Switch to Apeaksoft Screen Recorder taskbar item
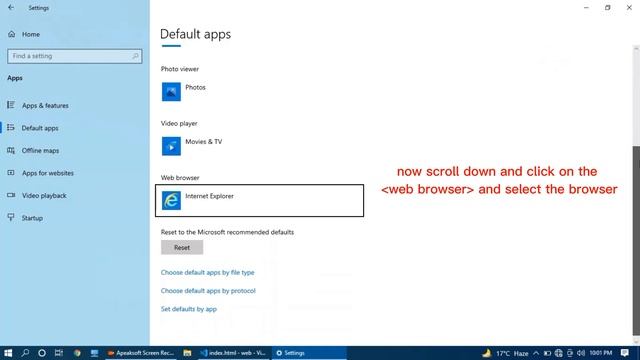 coord(140,353)
